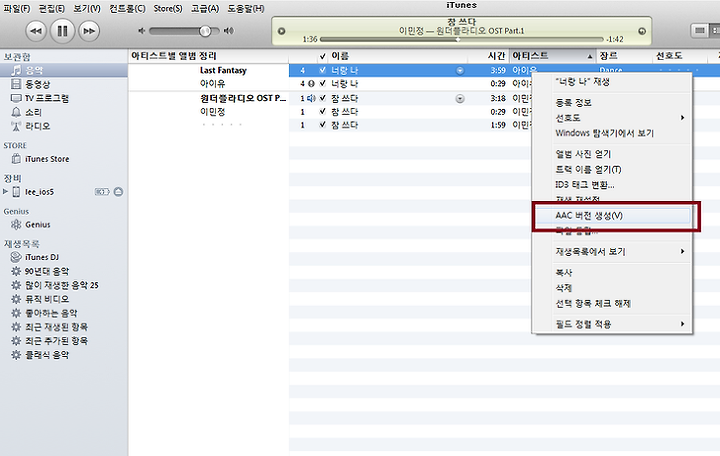Screen dimensions: 720x456
Task: Pause playback with the pause button
Action: pos(62,31)
